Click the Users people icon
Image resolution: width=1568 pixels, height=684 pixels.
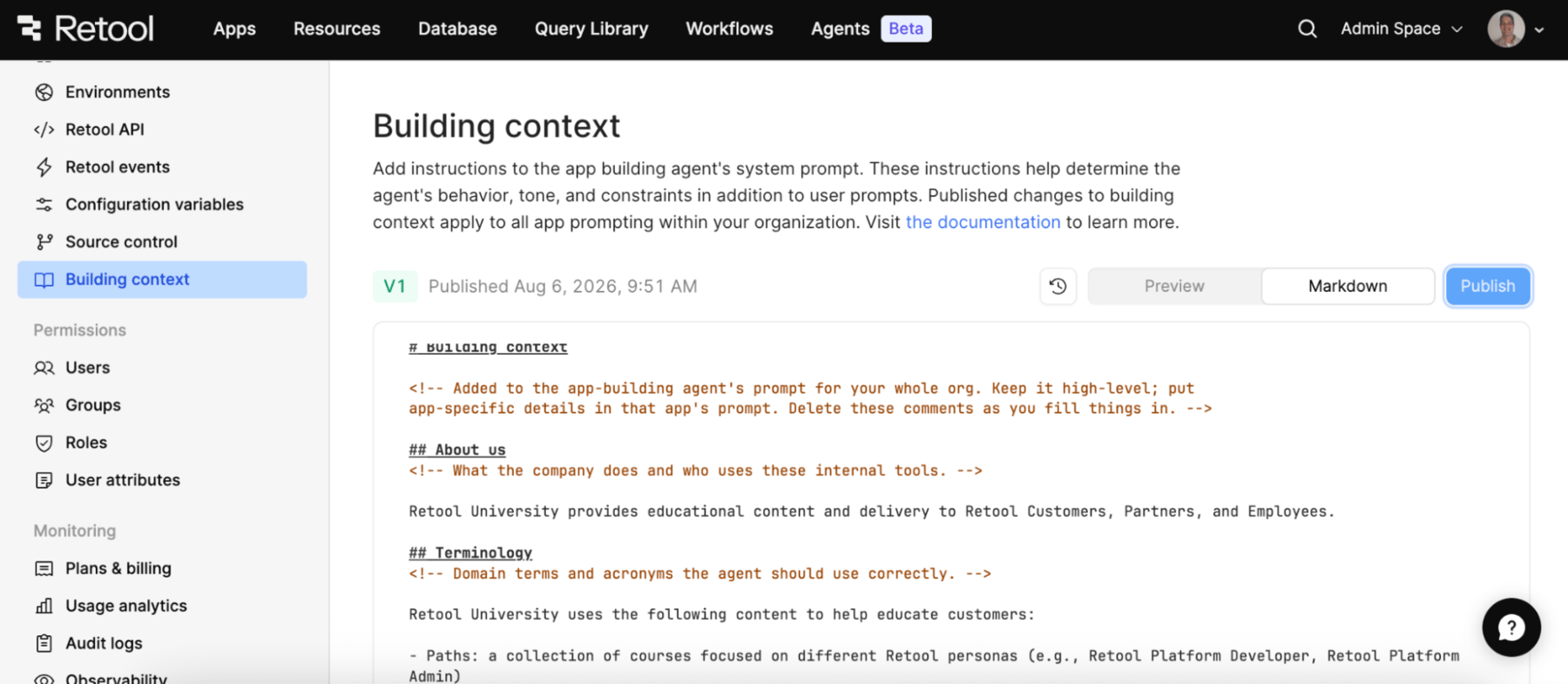[44, 368]
